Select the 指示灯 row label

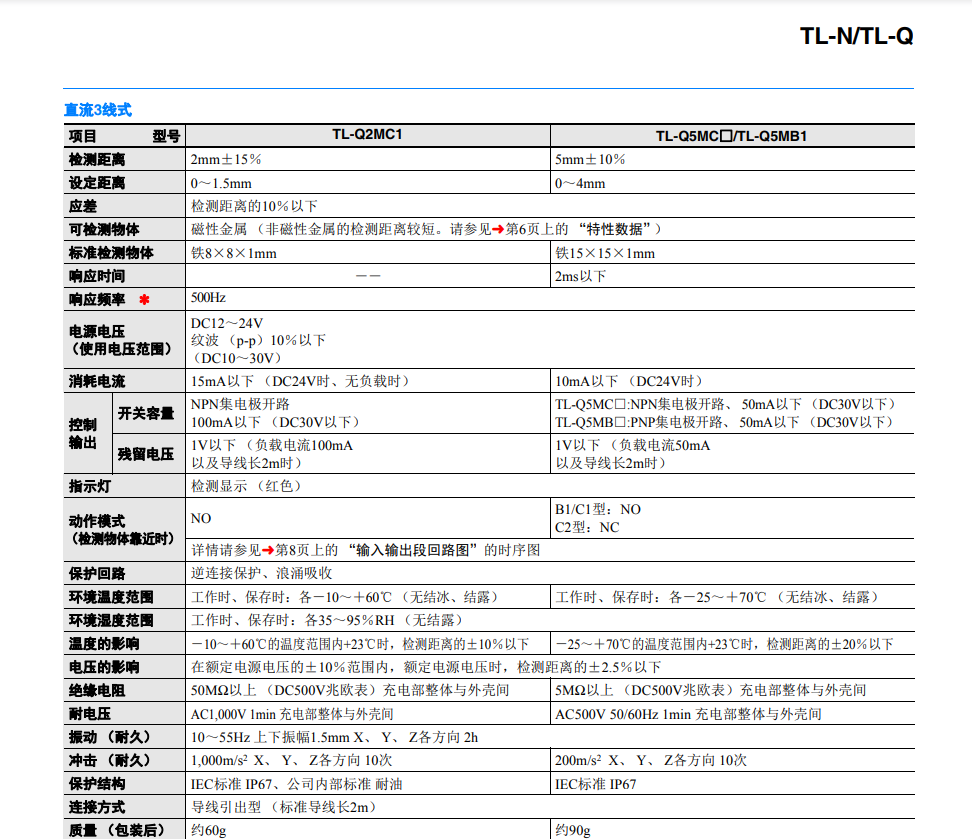90,486
